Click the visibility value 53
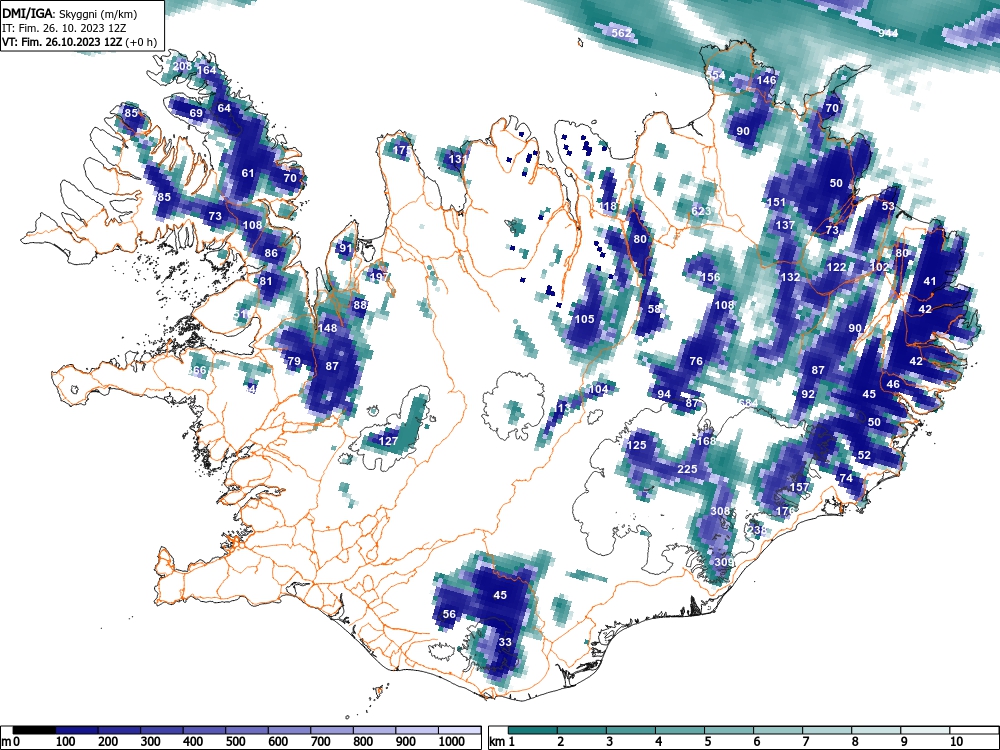 (888, 206)
